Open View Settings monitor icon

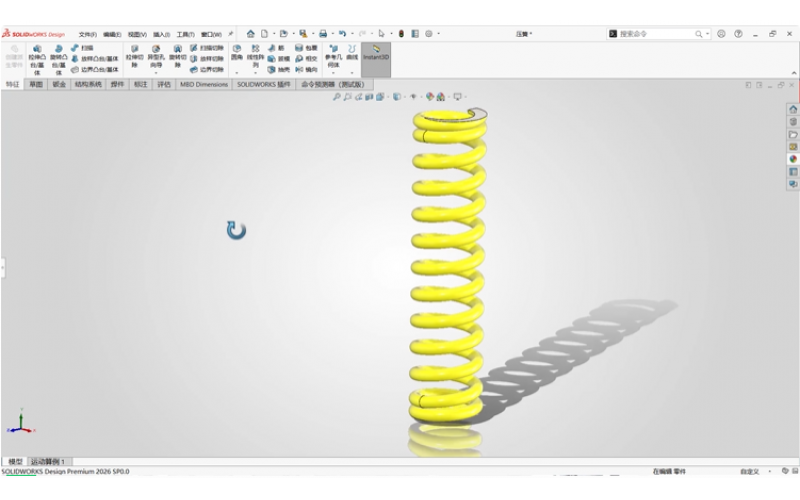point(458,96)
